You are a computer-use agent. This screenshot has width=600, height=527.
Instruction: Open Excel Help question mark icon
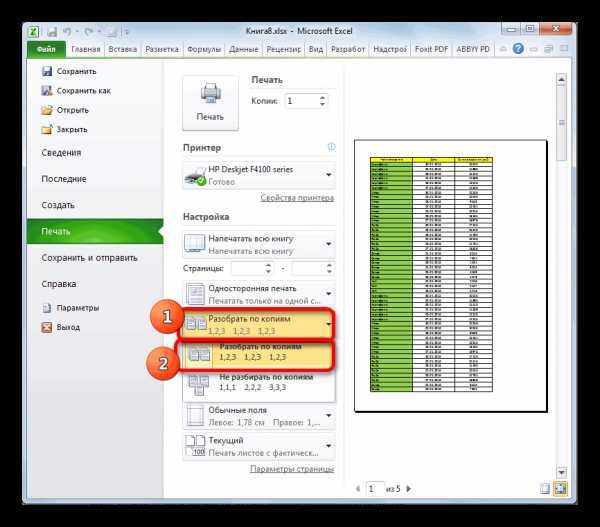[518, 49]
